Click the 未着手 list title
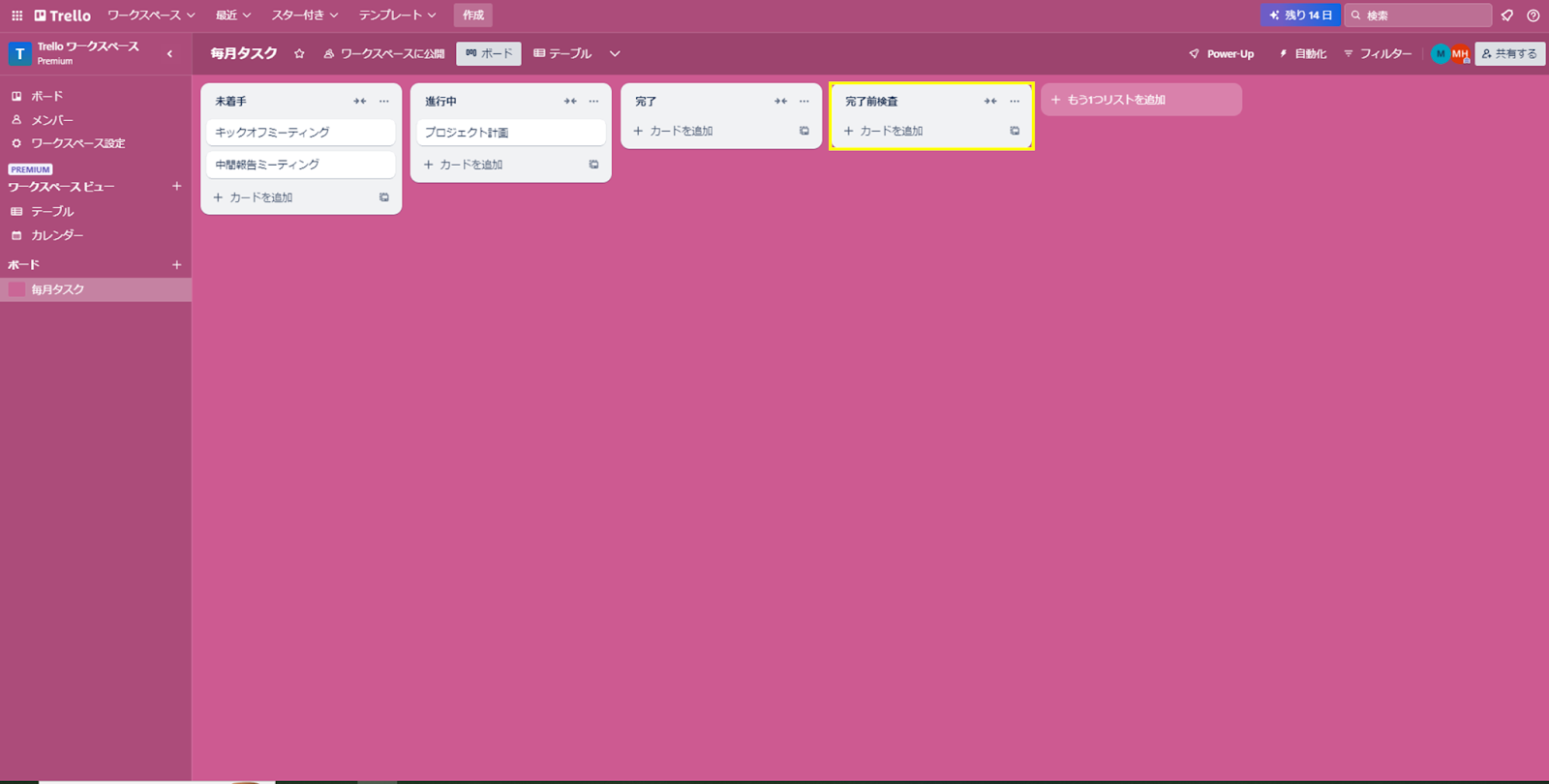Screen dimensions: 1549x784 click(230, 101)
